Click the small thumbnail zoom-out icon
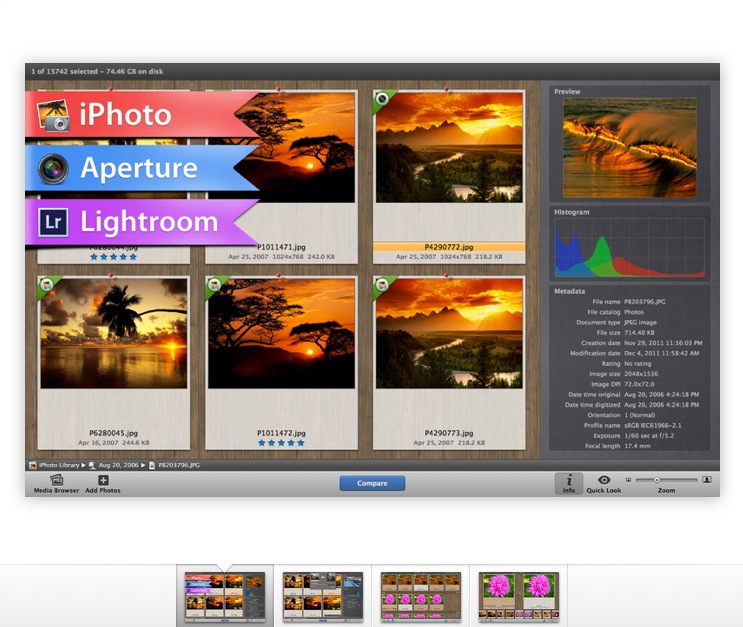743x627 pixels. point(628,480)
